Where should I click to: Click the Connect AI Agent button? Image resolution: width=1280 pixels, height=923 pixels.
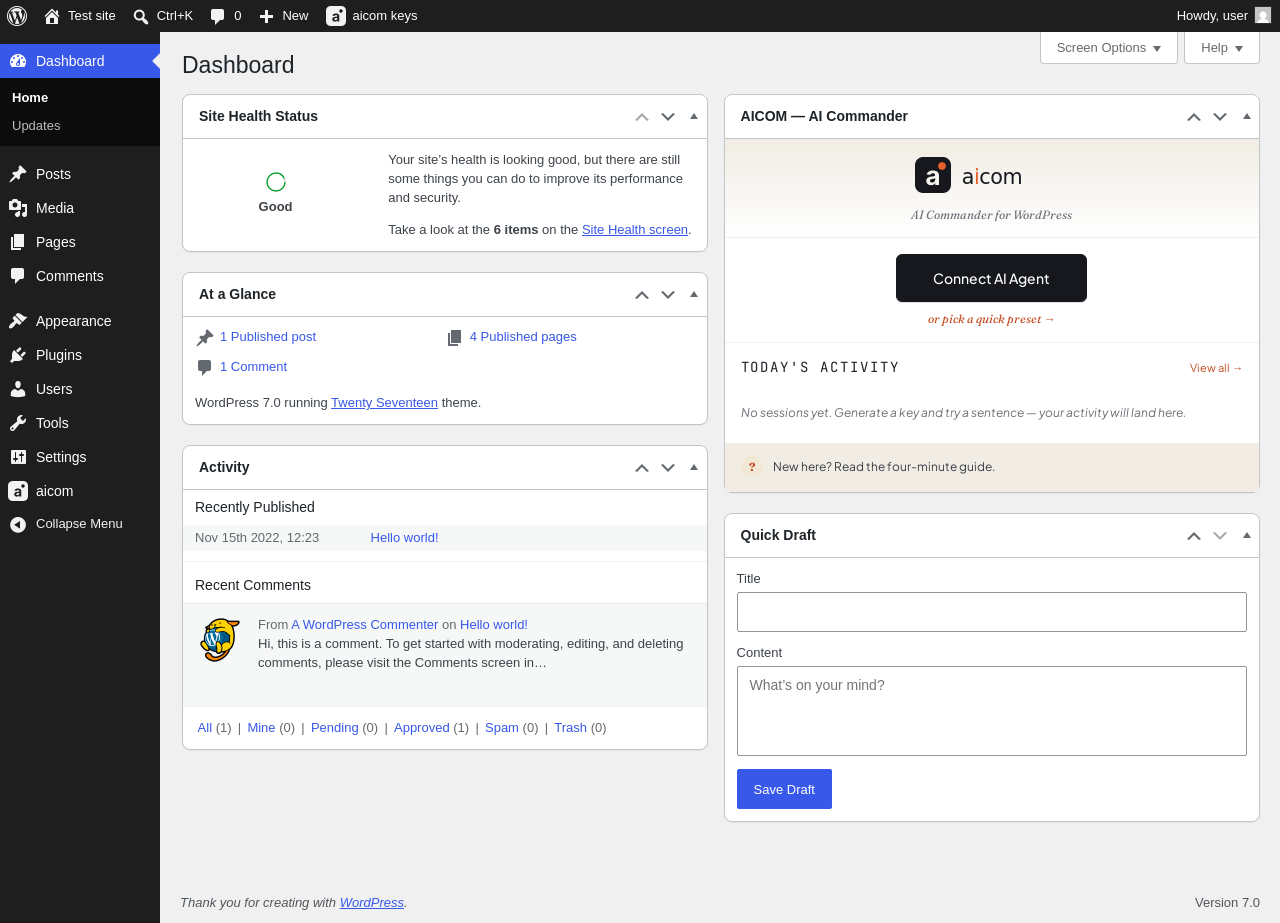[x=991, y=278]
